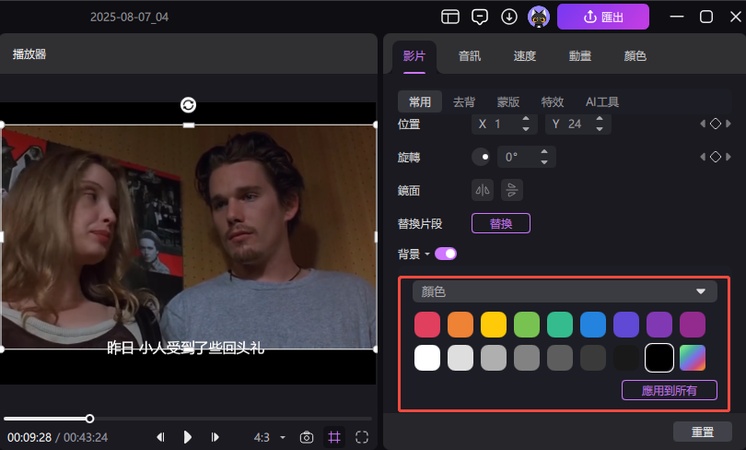The width and height of the screenshot is (746, 450).
Task: Click the rotate handle above video
Action: point(188,105)
